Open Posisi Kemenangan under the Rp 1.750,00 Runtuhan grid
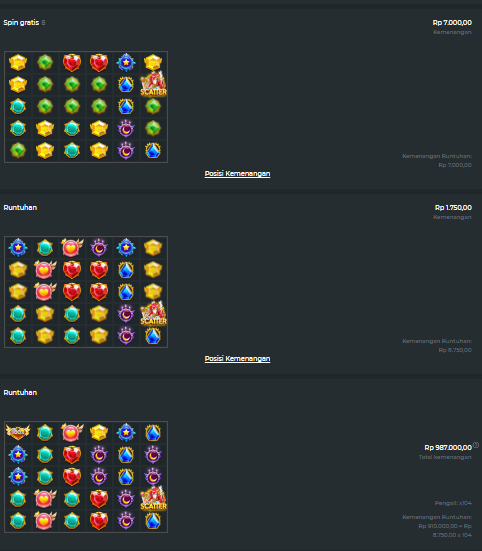Screen dimensions: 482x551 click(237, 359)
